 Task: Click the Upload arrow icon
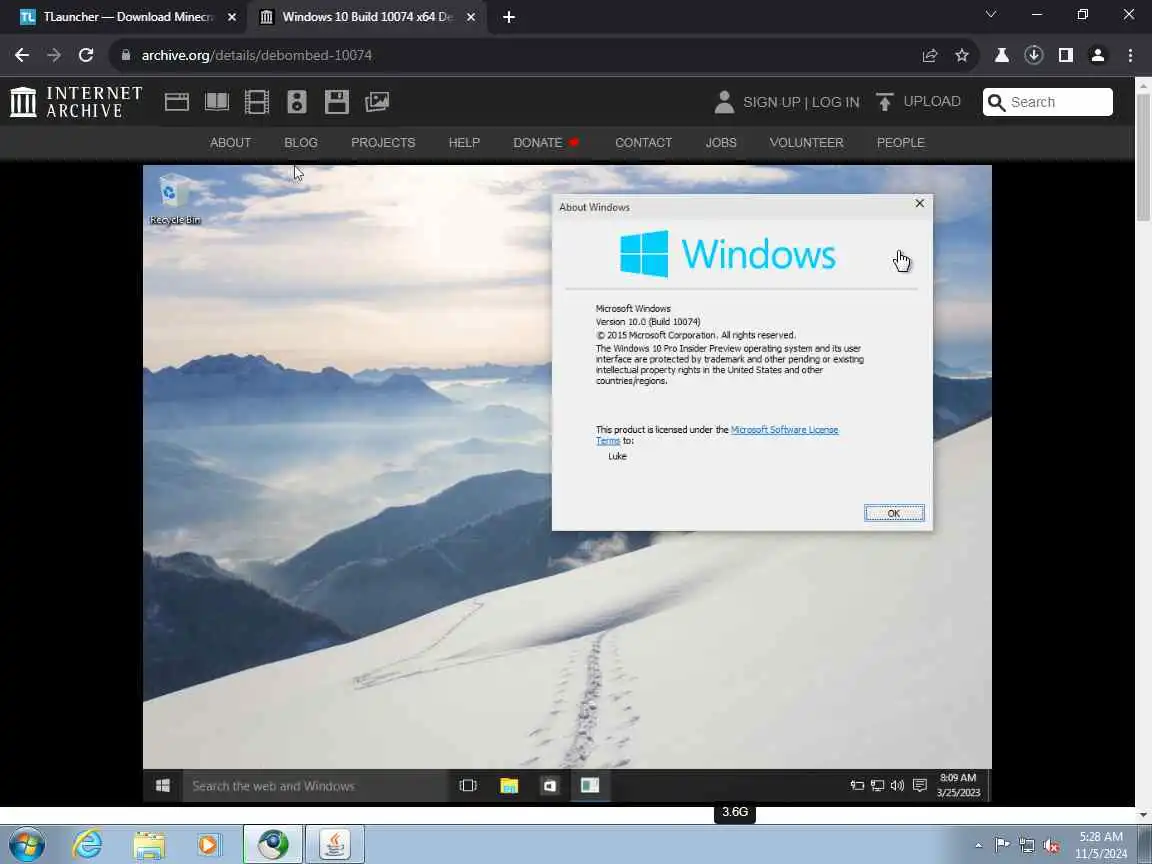tap(885, 101)
